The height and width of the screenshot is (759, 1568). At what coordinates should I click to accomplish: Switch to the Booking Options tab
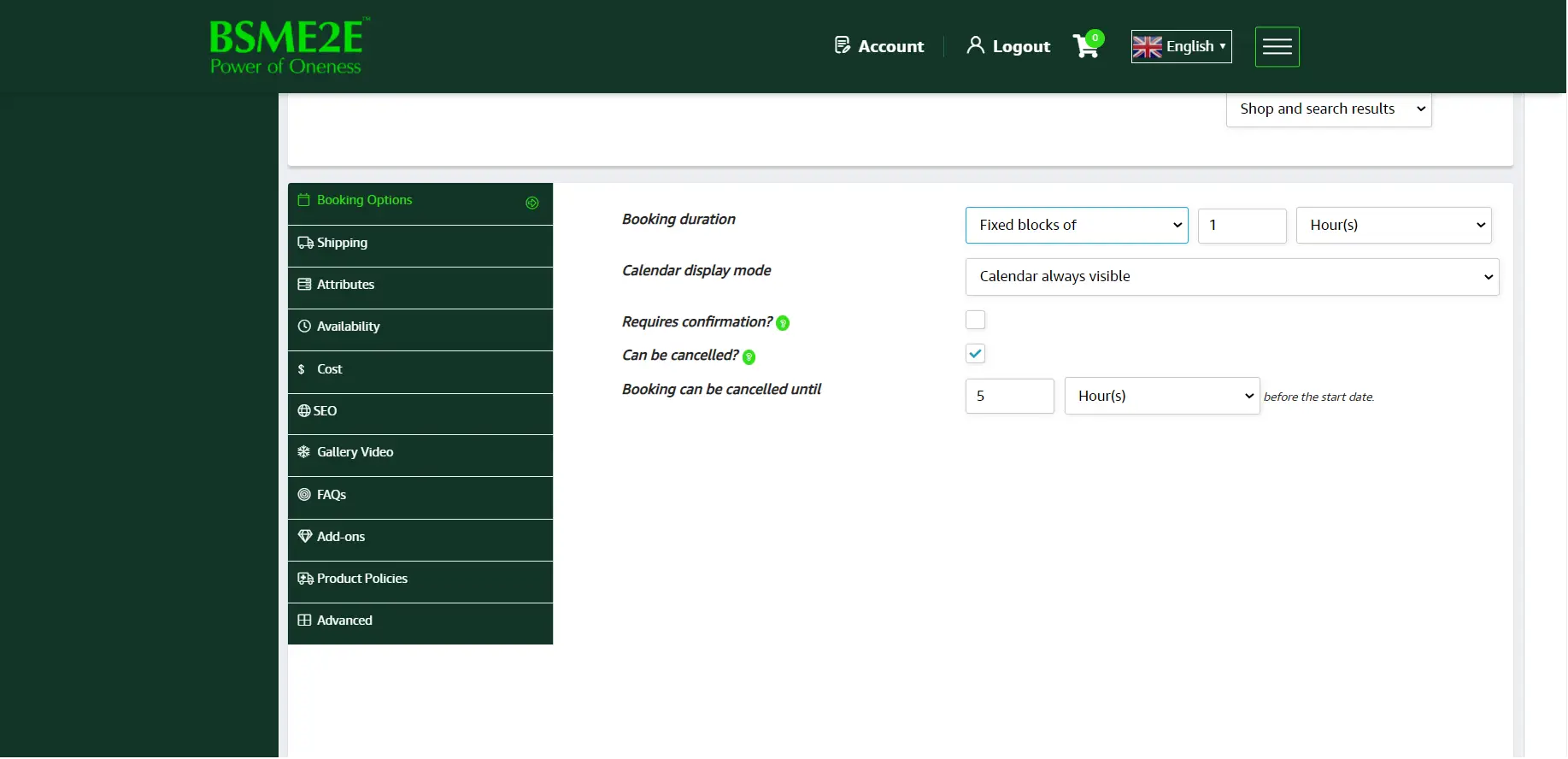click(x=420, y=204)
